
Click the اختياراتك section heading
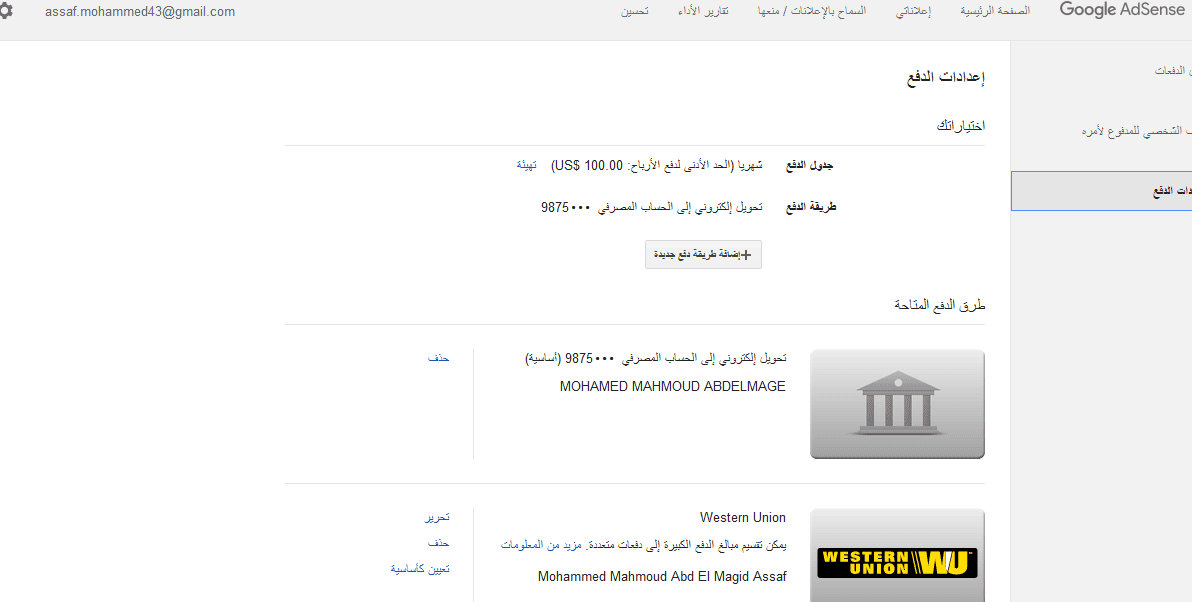961,125
